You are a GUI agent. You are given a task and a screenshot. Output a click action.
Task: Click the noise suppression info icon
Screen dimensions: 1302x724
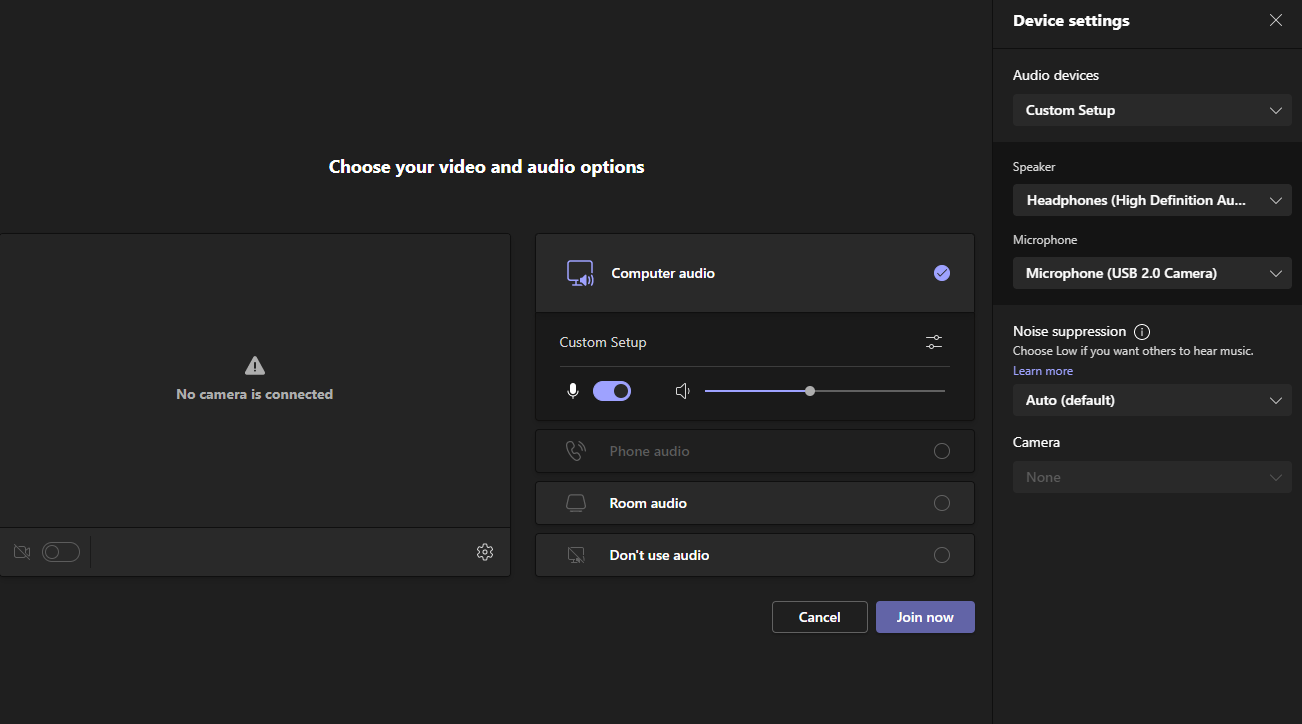[1142, 332]
